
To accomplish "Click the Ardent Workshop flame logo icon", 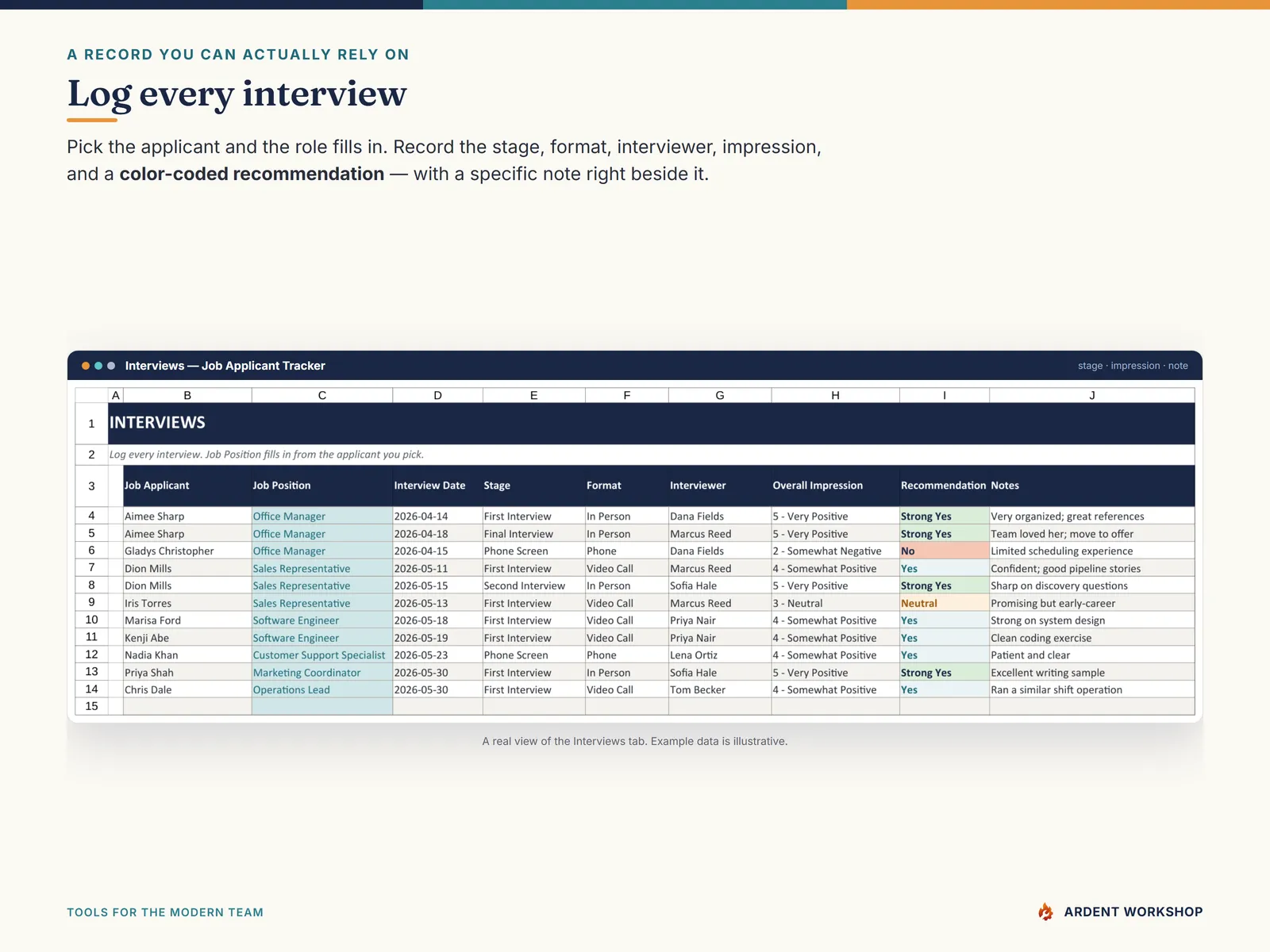I will (x=1046, y=912).
